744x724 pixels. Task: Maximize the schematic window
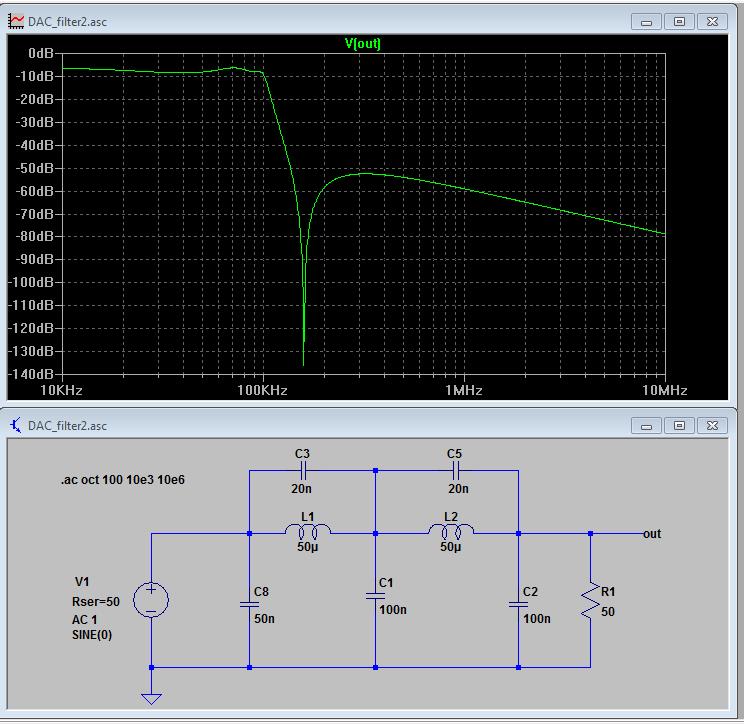[x=679, y=426]
